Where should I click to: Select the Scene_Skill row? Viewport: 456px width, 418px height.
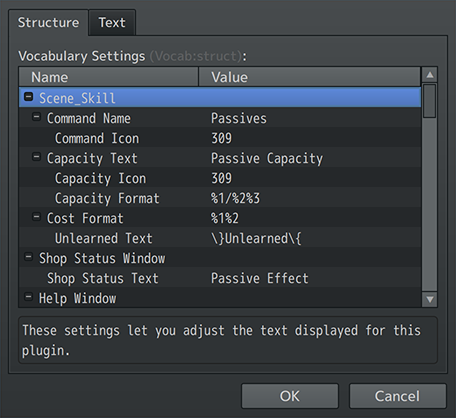220,97
